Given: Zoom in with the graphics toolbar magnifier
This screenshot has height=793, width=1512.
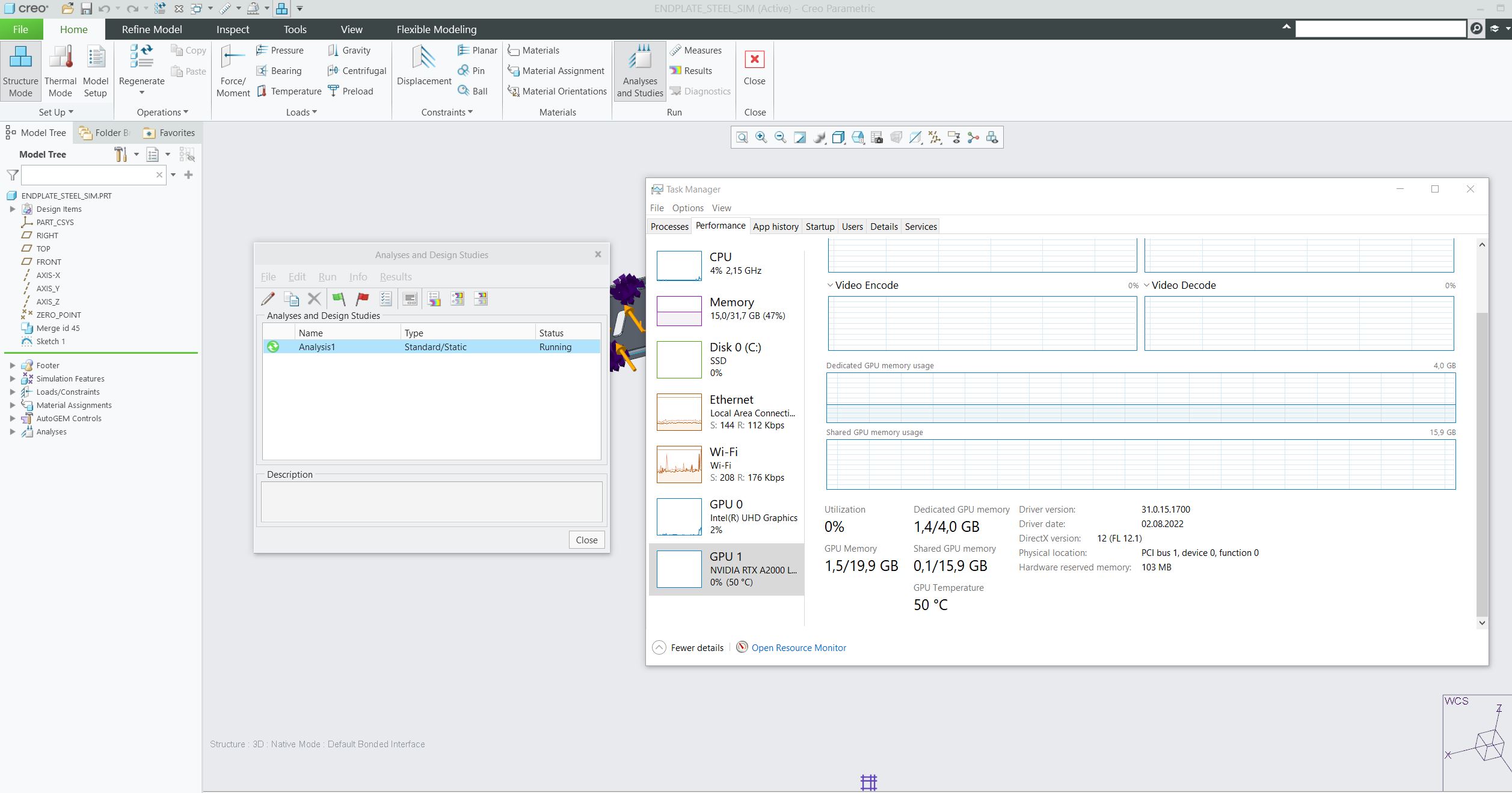Looking at the screenshot, I should 760,137.
